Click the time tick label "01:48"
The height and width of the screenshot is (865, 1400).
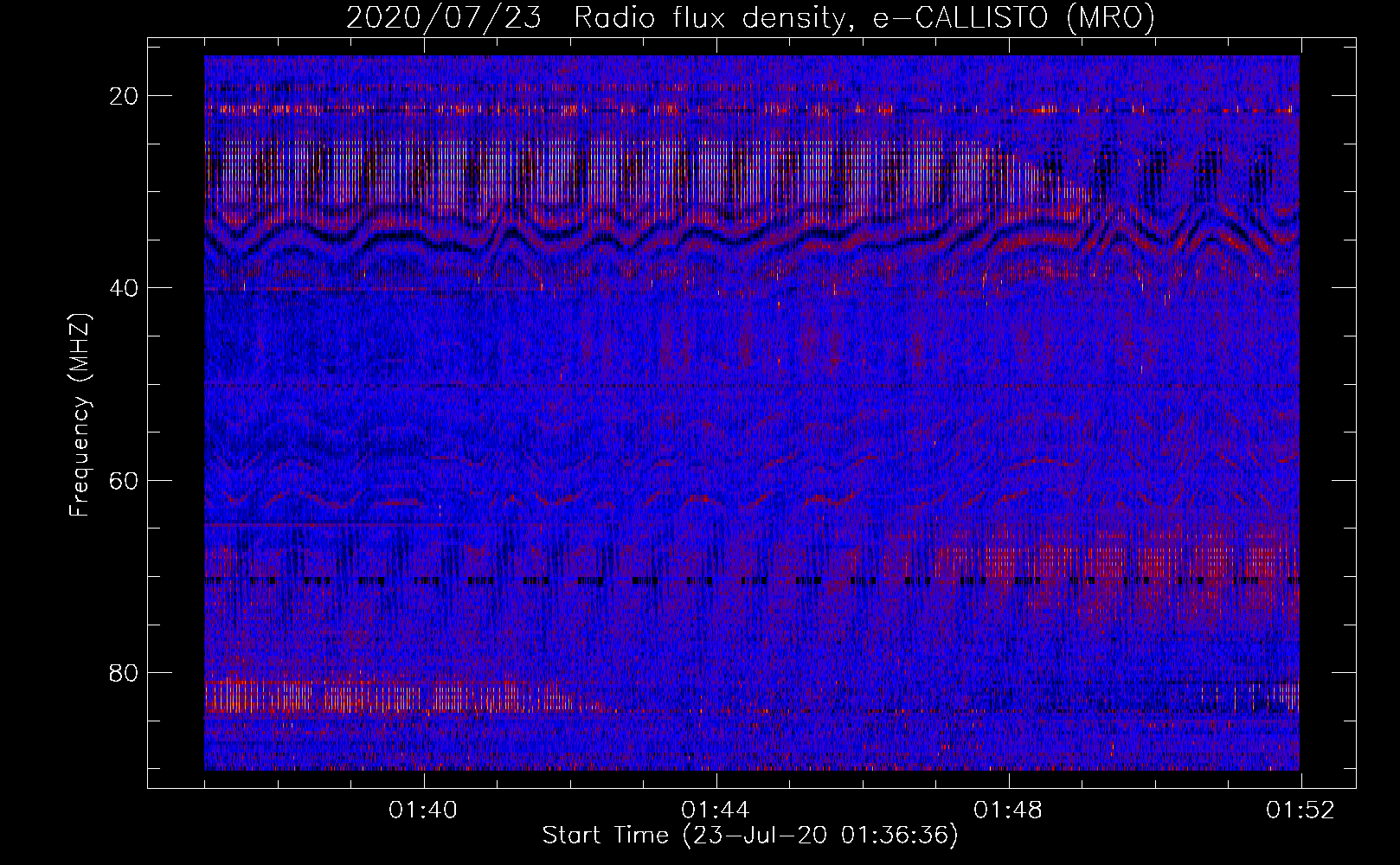pyautogui.click(x=1008, y=811)
